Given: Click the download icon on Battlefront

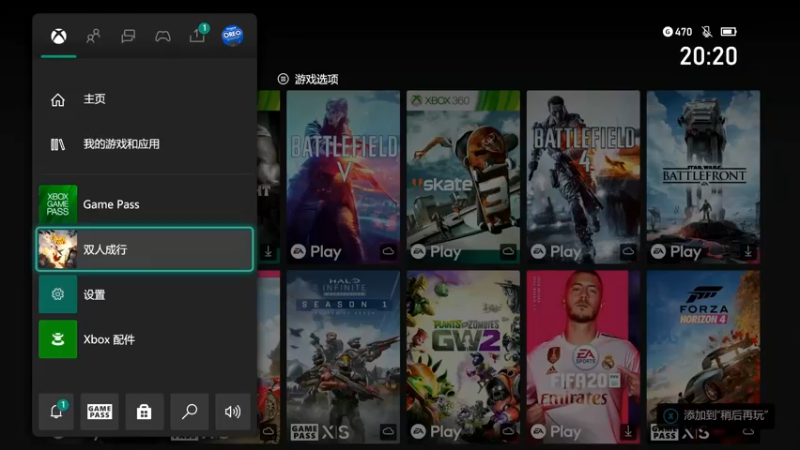Looking at the screenshot, I should pos(748,252).
